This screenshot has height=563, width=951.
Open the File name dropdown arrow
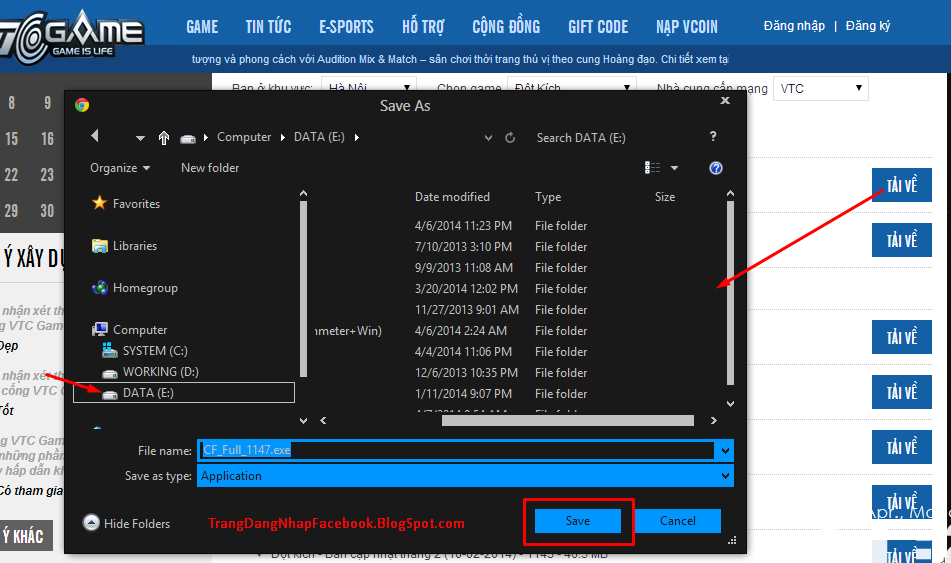point(725,451)
